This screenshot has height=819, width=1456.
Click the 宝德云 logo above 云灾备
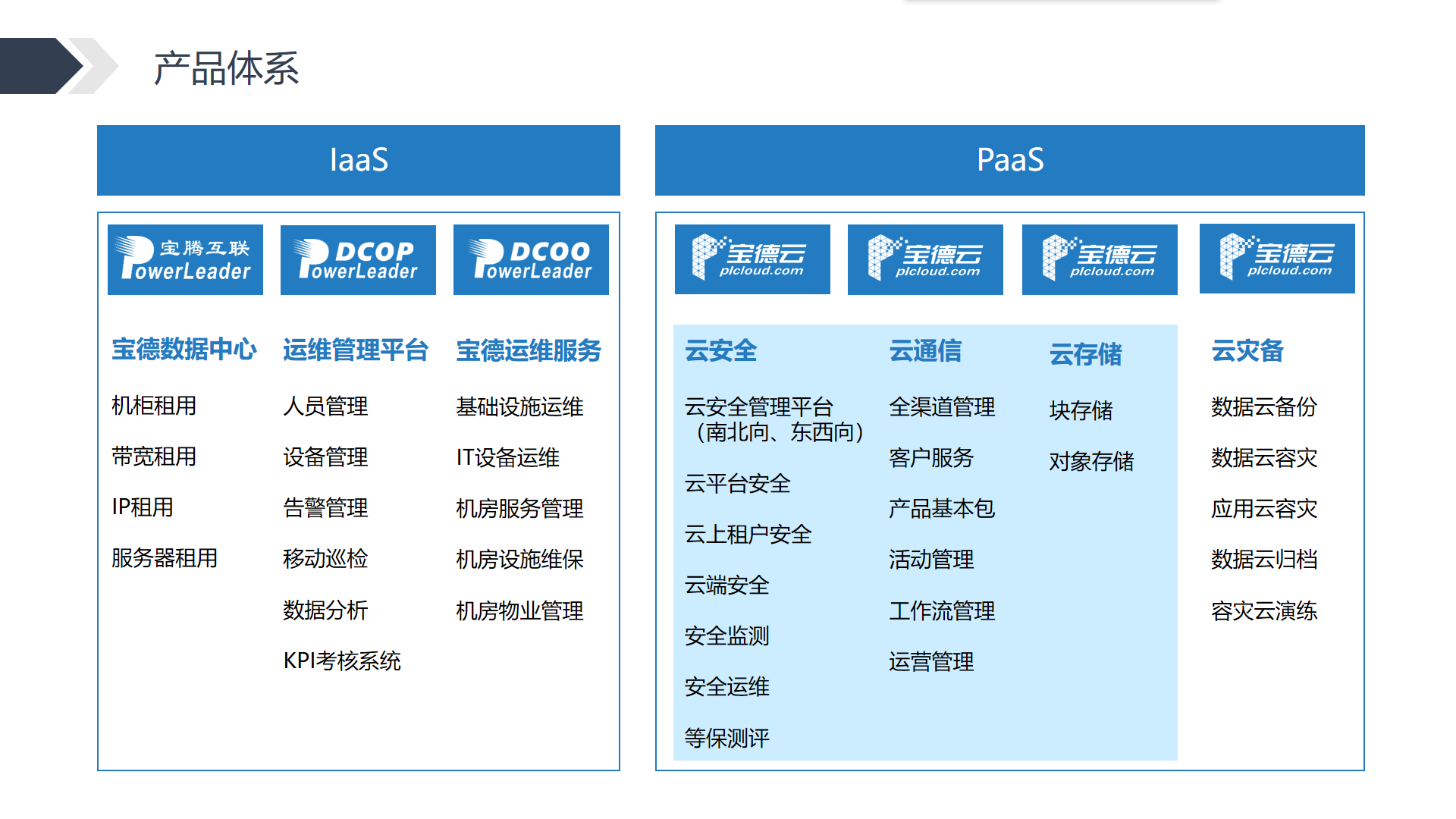1277,258
